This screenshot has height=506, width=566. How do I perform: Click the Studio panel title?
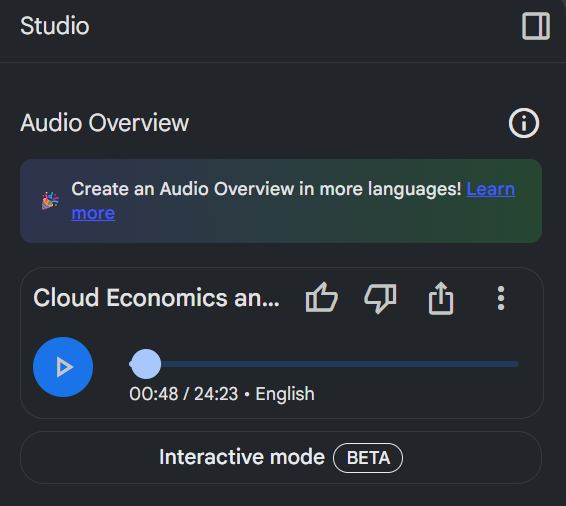point(55,26)
